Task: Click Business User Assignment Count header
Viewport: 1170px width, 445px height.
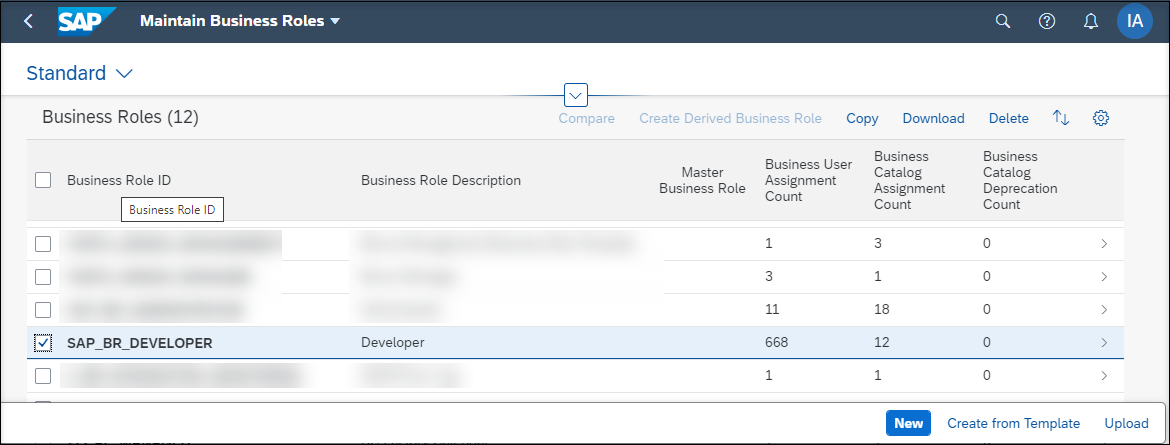Action: [x=809, y=180]
